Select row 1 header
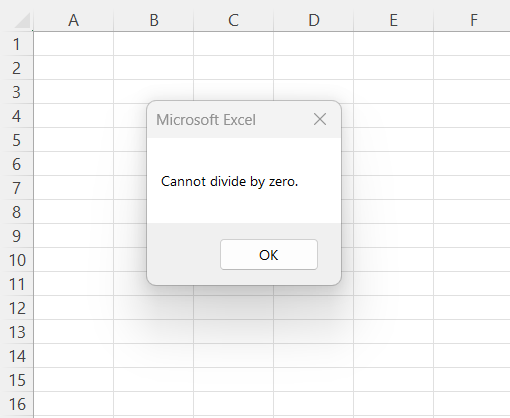This screenshot has width=510, height=418. pyautogui.click(x=17, y=44)
